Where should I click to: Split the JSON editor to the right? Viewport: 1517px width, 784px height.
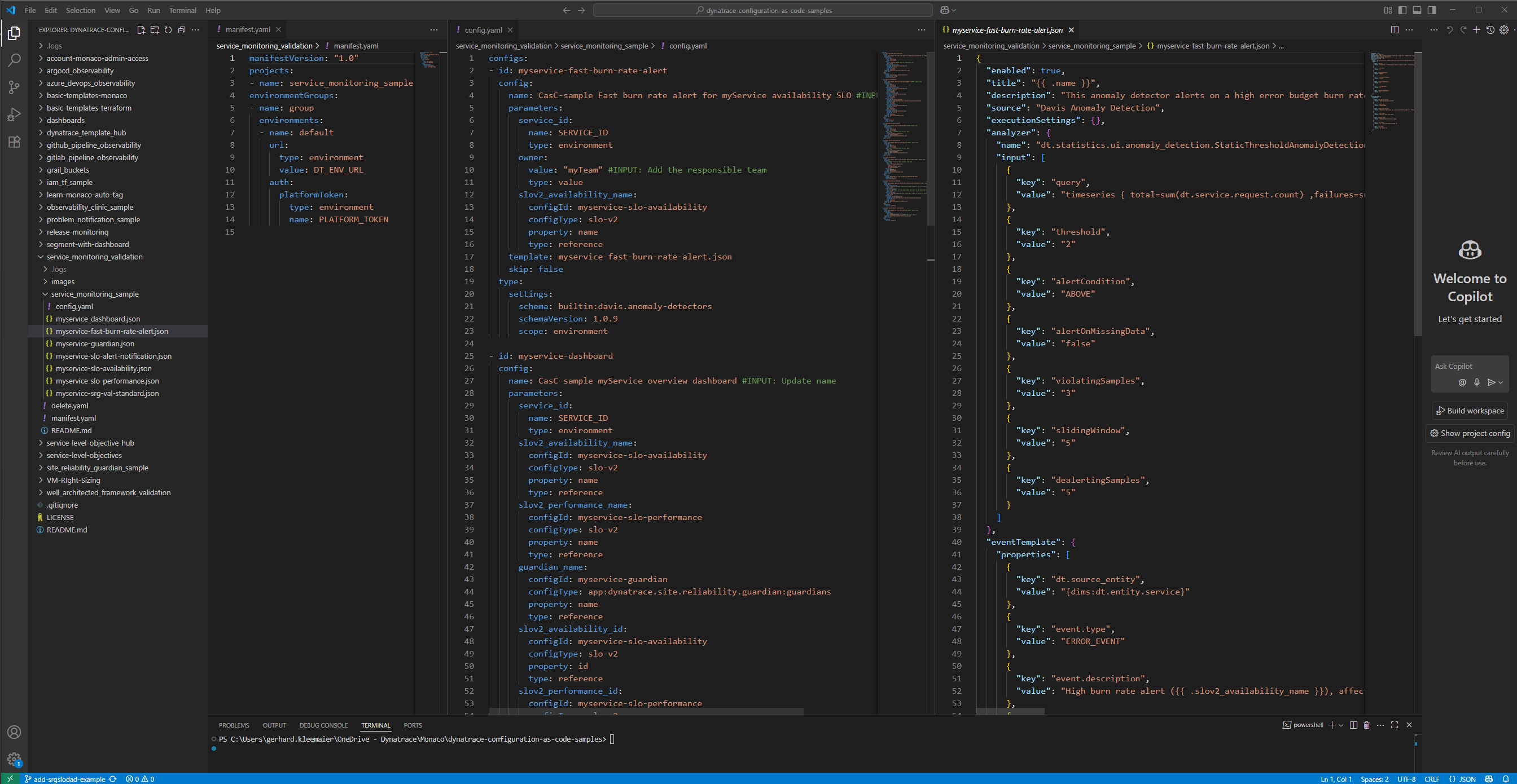pyautogui.click(x=1395, y=29)
